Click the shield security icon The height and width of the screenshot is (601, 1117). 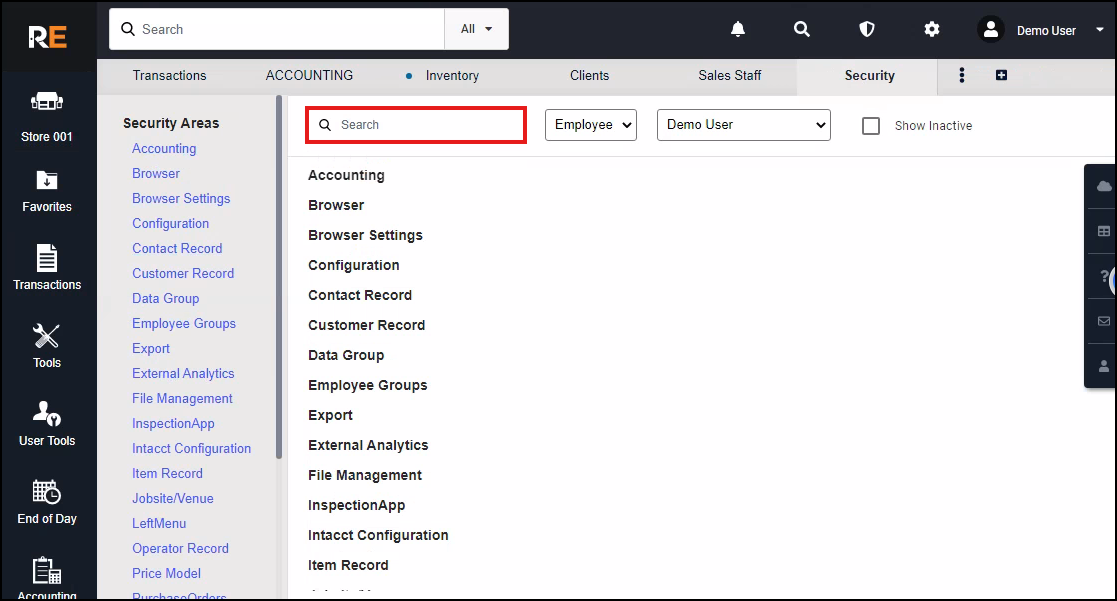[867, 30]
